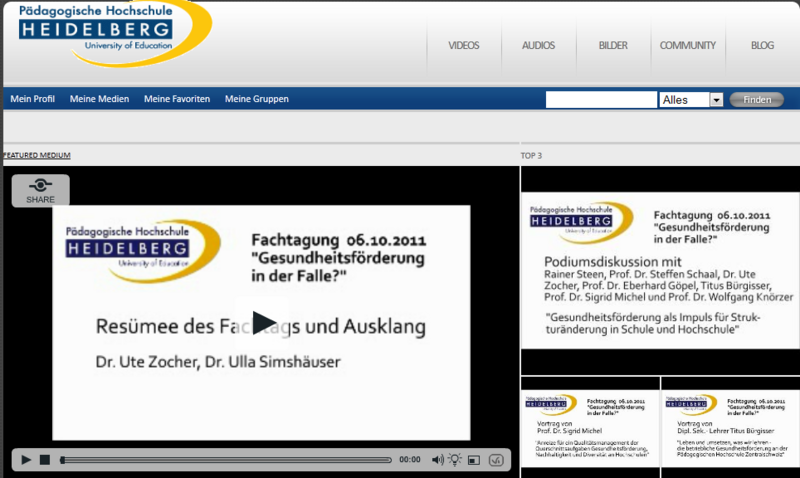Click the video seek progress bar

pos(226,460)
